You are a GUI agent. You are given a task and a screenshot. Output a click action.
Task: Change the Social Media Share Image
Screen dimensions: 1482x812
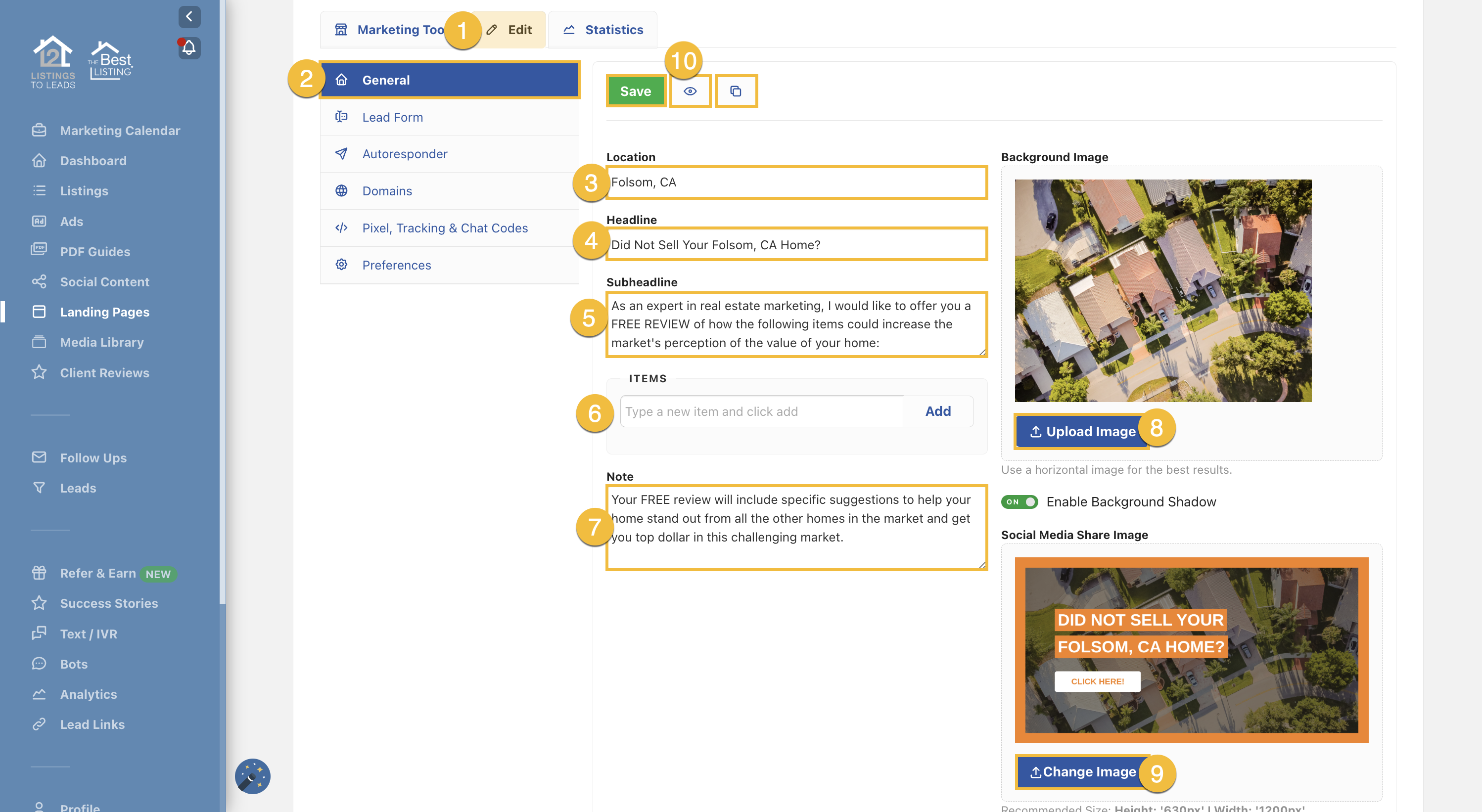point(1082,772)
